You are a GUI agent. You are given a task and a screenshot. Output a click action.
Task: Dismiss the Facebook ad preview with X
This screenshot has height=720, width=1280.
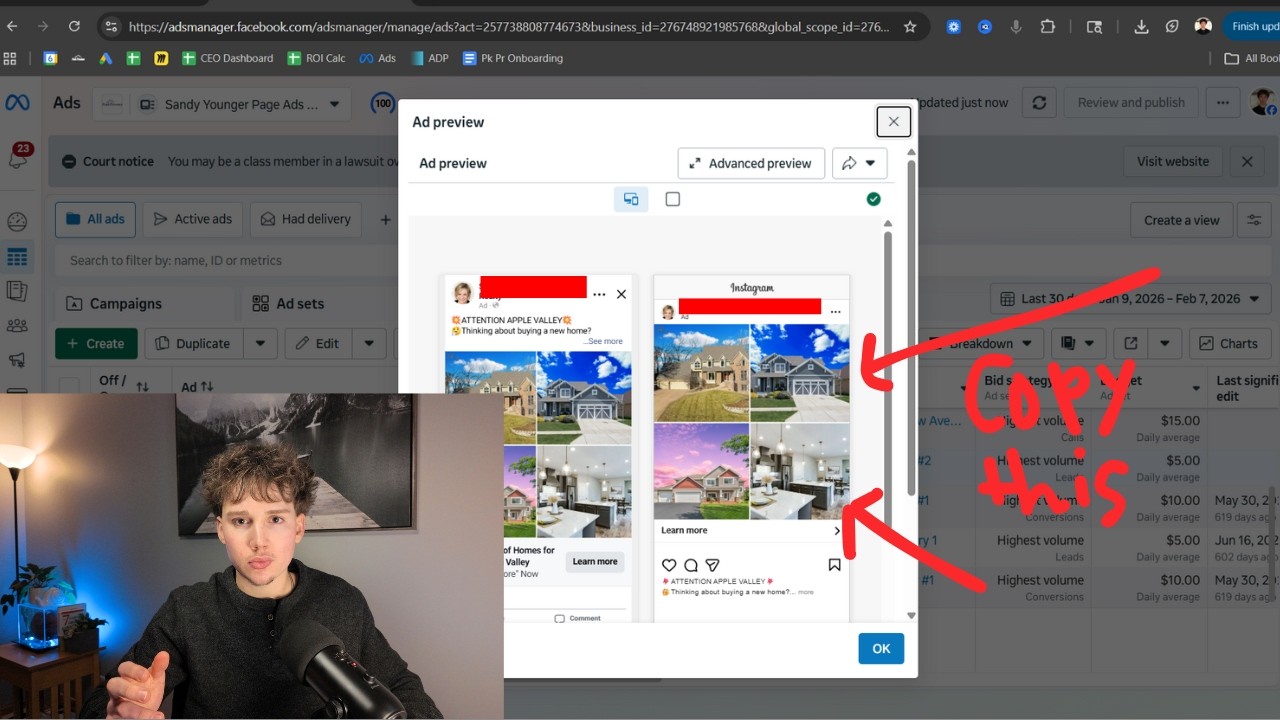click(621, 294)
